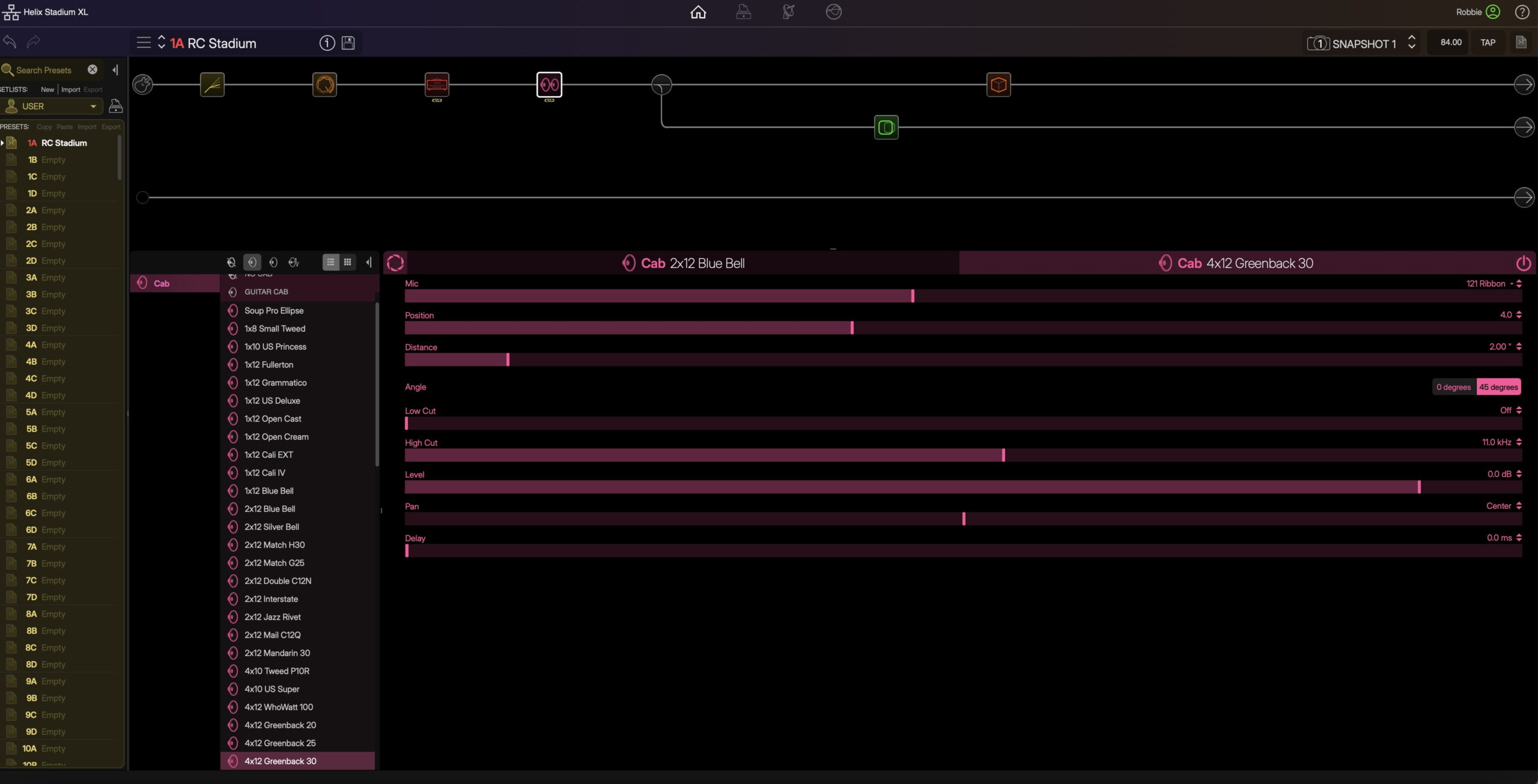Set Angle to 45 degrees

(x=1498, y=387)
